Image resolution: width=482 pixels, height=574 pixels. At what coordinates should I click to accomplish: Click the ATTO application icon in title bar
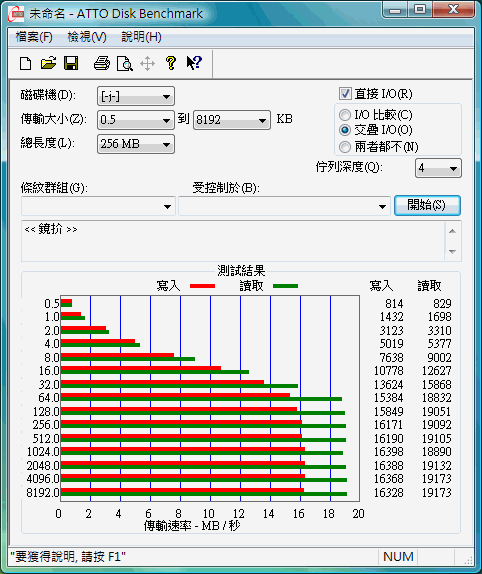pos(16,14)
